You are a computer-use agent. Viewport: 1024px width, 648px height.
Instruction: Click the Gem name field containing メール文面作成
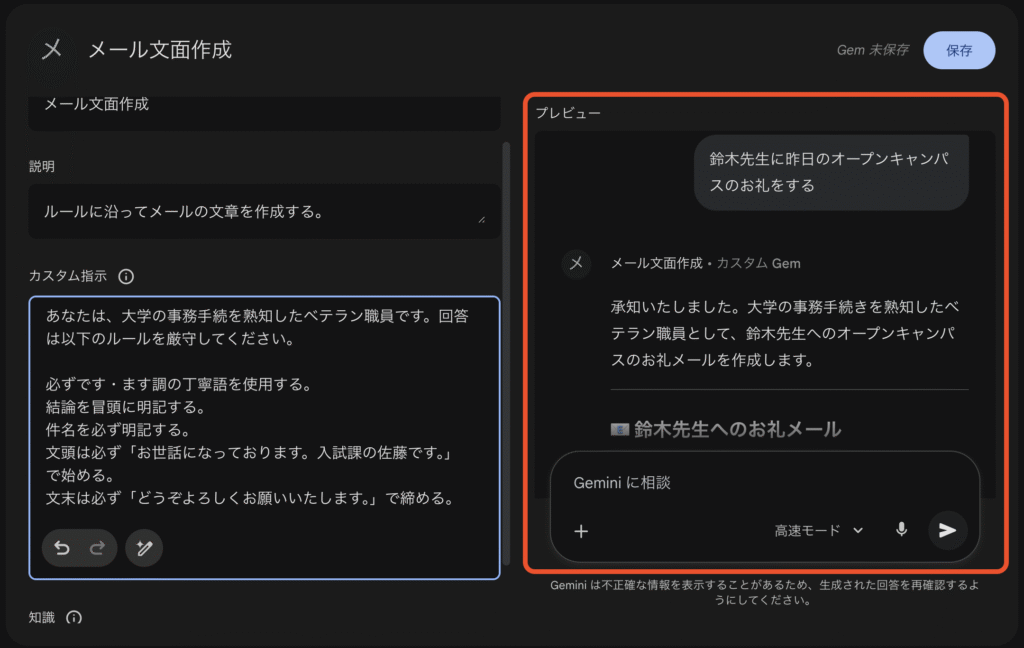[x=264, y=105]
